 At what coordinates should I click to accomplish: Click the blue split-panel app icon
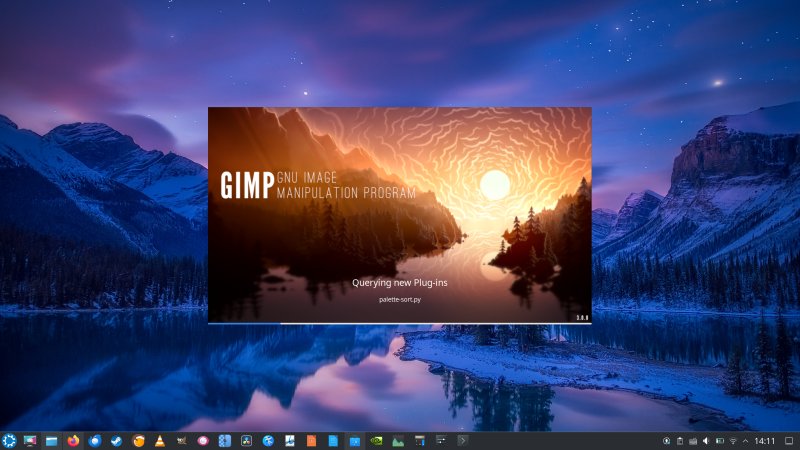coord(224,441)
